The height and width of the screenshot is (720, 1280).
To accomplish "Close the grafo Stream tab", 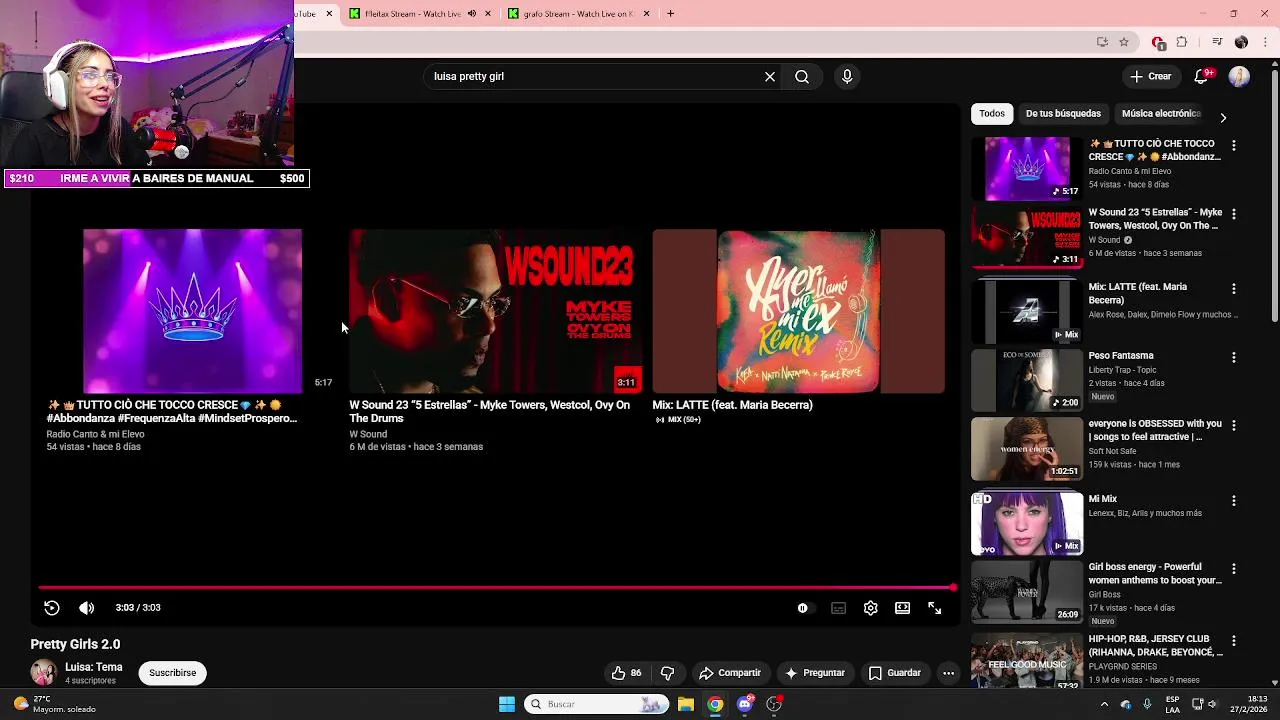I will click(646, 14).
